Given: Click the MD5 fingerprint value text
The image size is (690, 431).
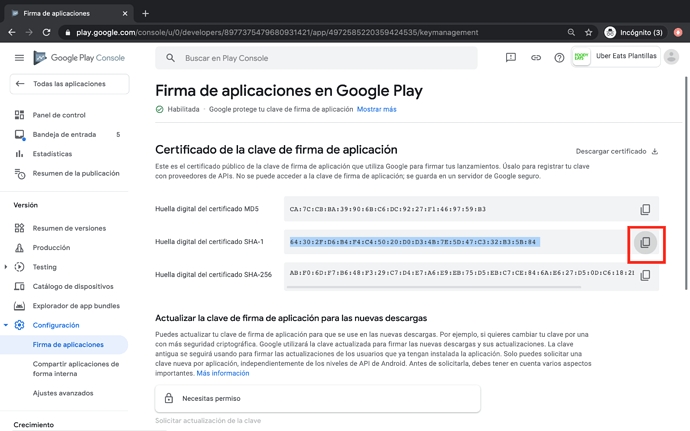Looking at the screenshot, I should pyautogui.click(x=388, y=209).
